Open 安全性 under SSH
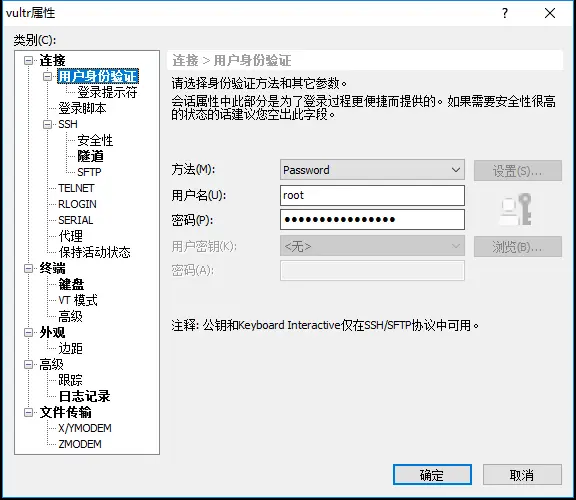 click(95, 140)
